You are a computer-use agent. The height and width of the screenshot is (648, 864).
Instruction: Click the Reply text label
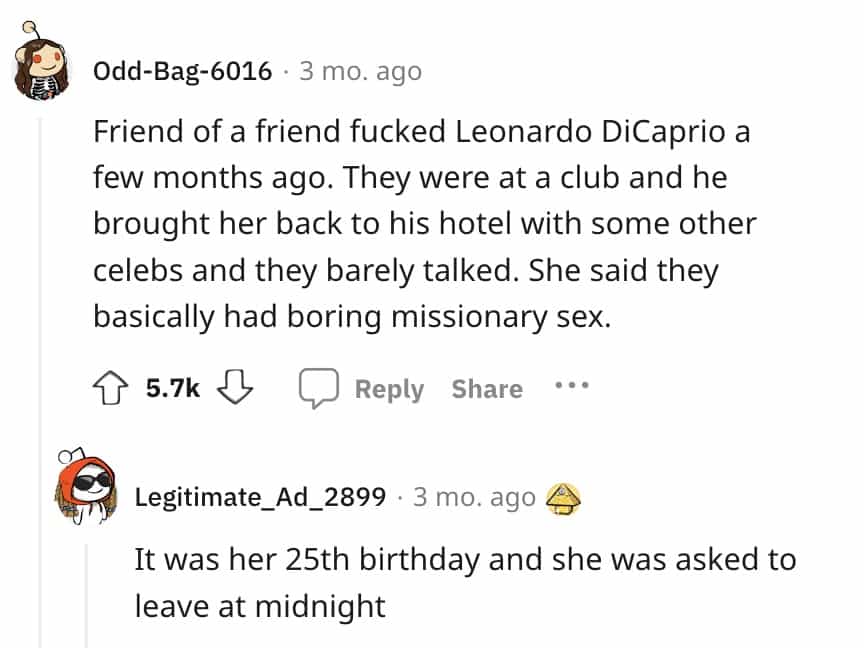[389, 389]
